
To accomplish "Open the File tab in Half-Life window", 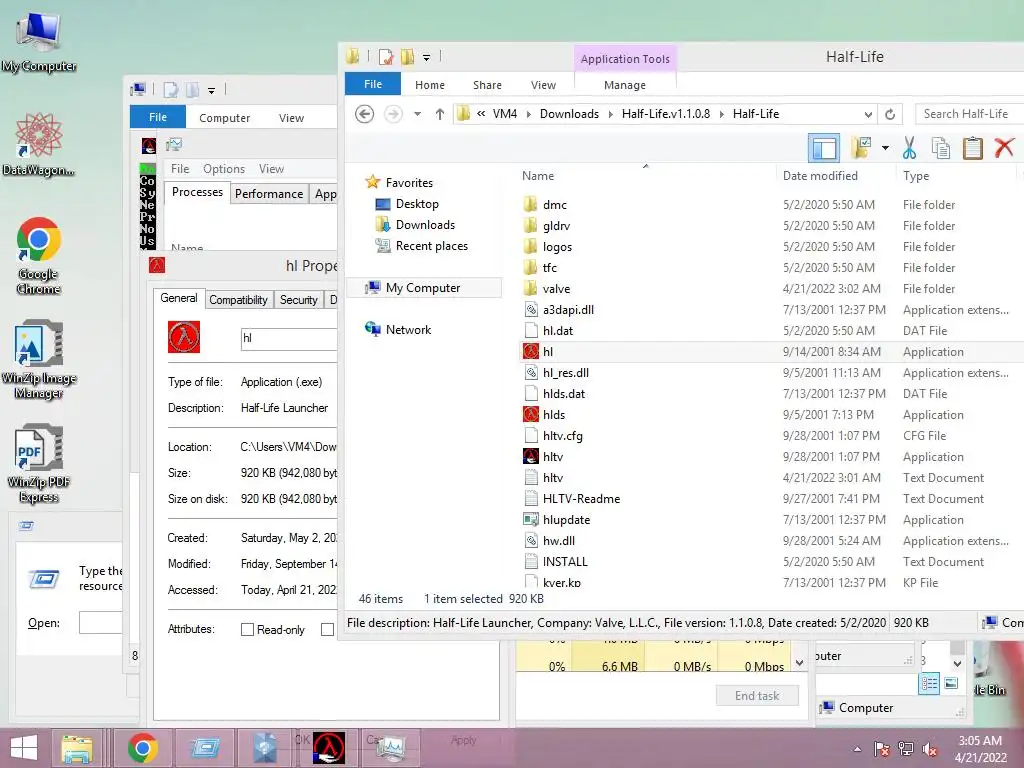I will [373, 84].
